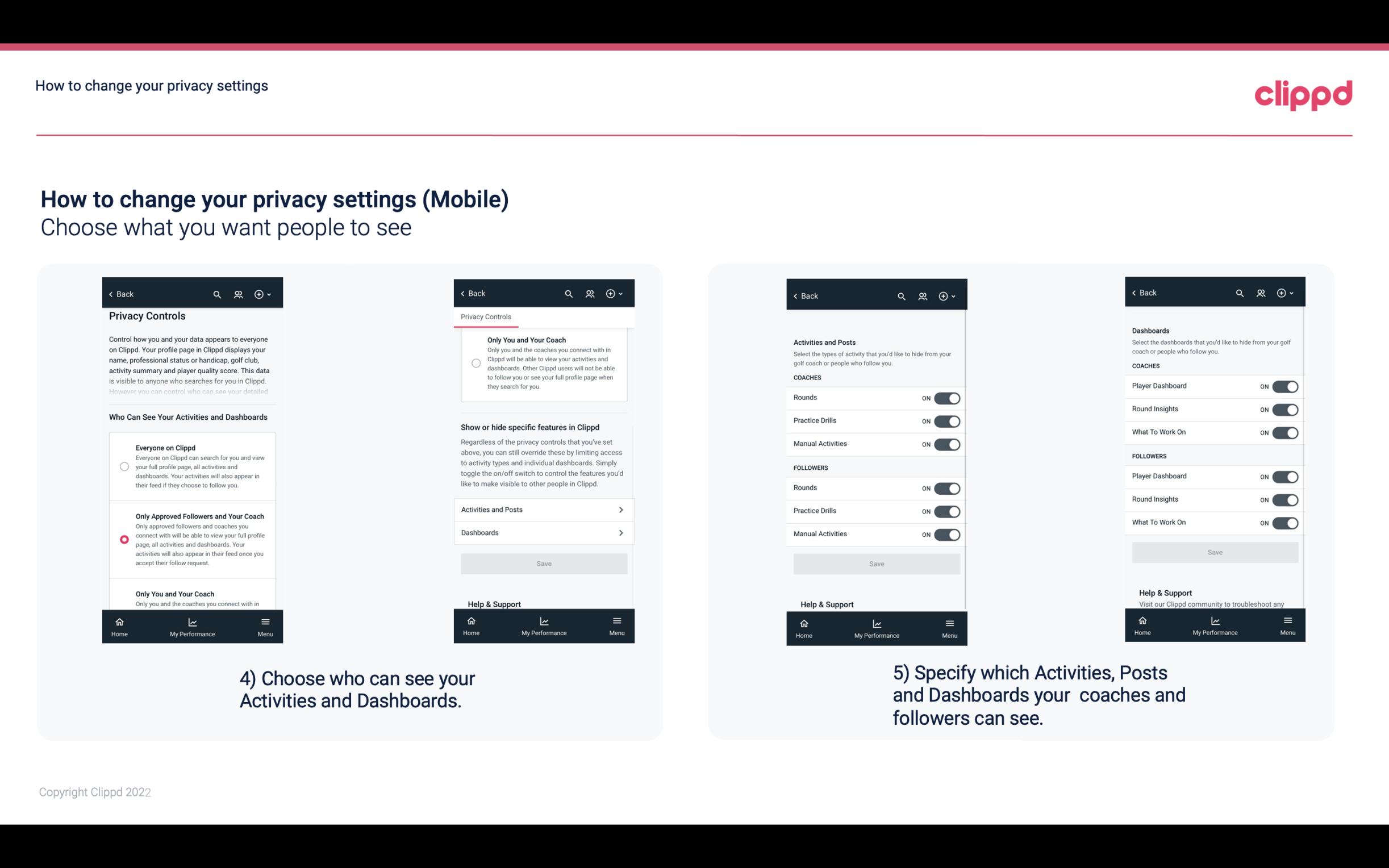Click the search icon in top bar

click(x=216, y=294)
